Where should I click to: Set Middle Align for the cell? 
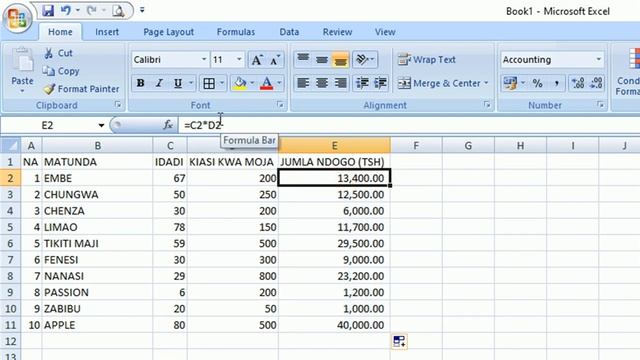coord(322,60)
